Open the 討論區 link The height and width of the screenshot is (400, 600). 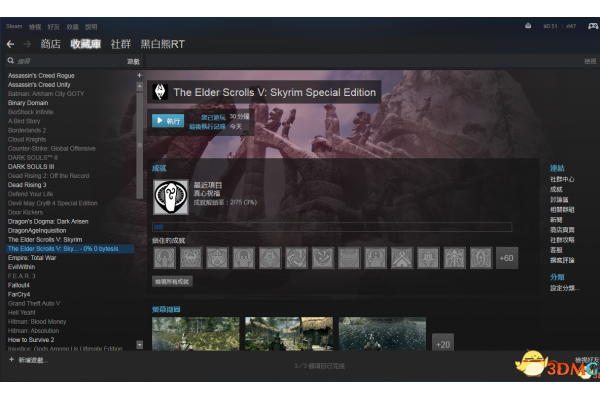[559, 199]
